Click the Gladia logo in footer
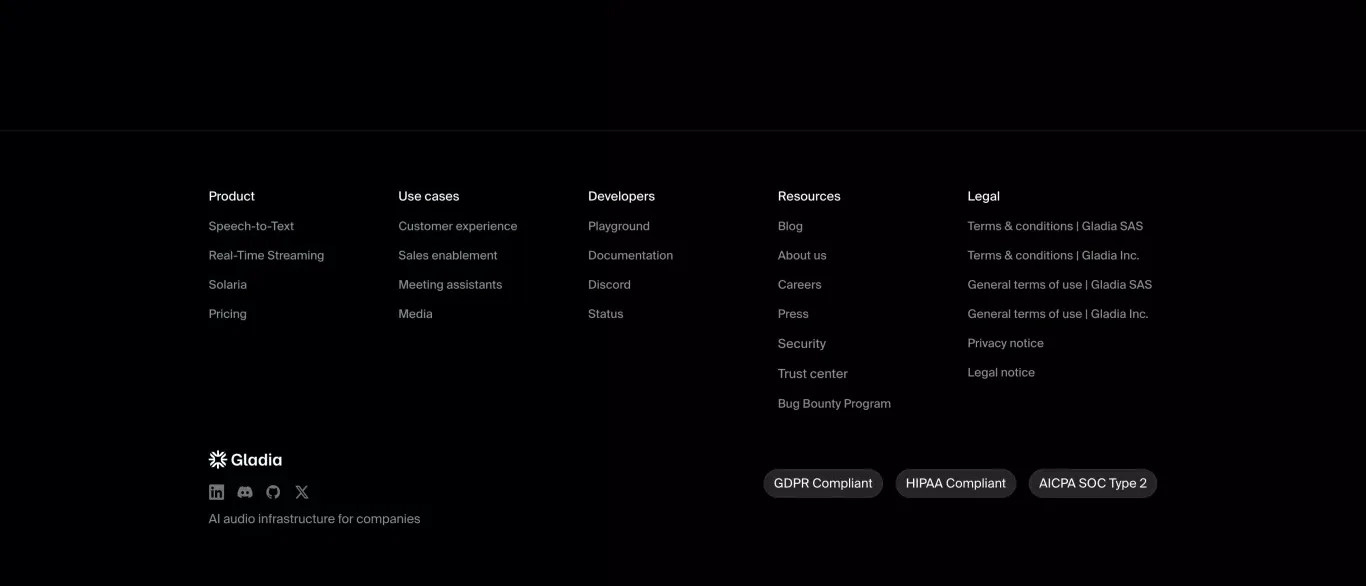The height and width of the screenshot is (586, 1366). coord(245,460)
